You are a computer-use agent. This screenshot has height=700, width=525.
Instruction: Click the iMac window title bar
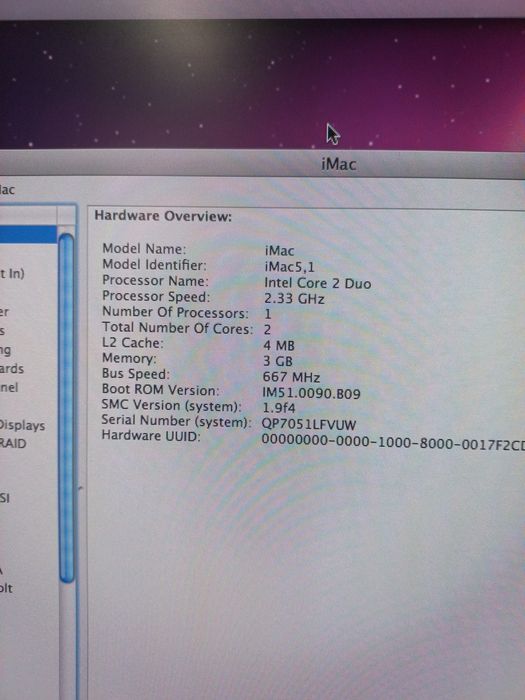coord(262,164)
